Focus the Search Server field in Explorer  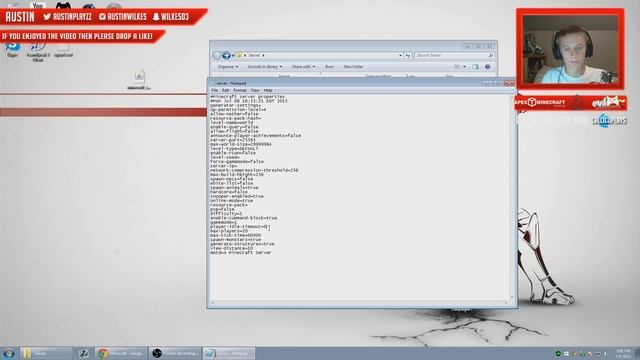[x=454, y=55]
